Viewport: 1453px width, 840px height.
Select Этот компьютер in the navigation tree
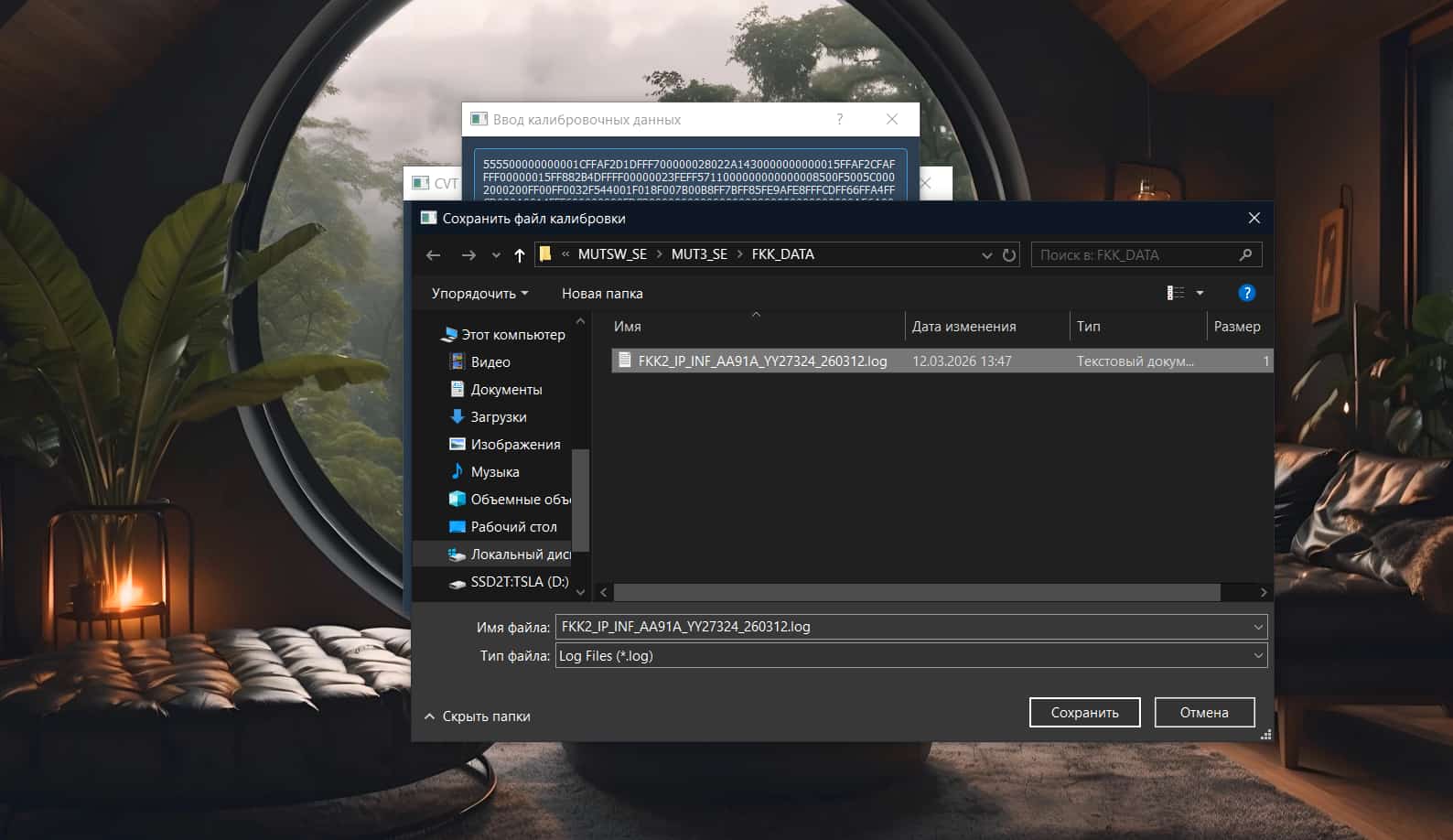503,335
